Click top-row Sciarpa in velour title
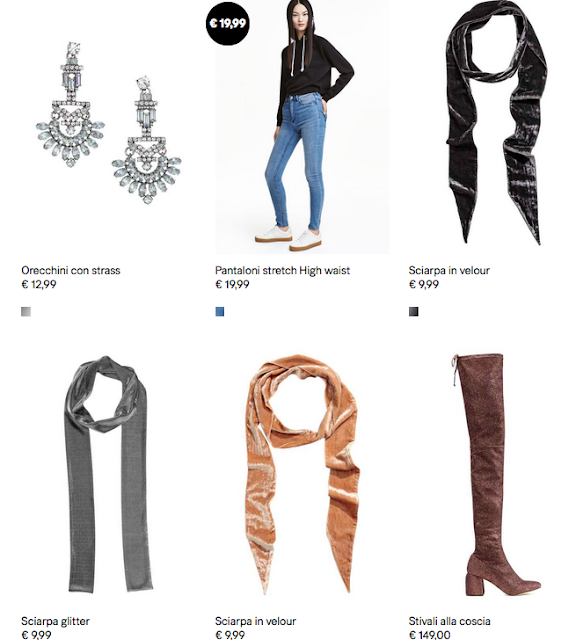Viewport: 576px width, 640px height. 449,270
